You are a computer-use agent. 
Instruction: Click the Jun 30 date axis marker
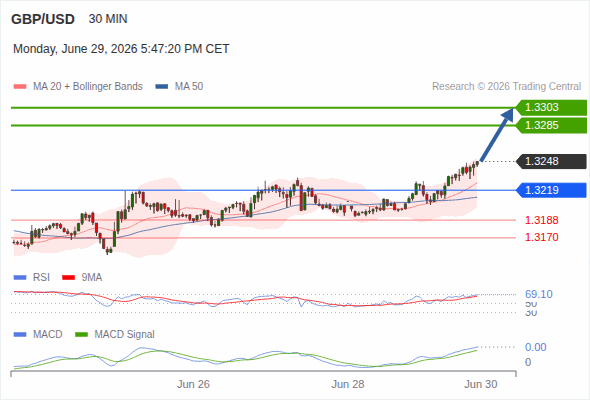point(481,384)
